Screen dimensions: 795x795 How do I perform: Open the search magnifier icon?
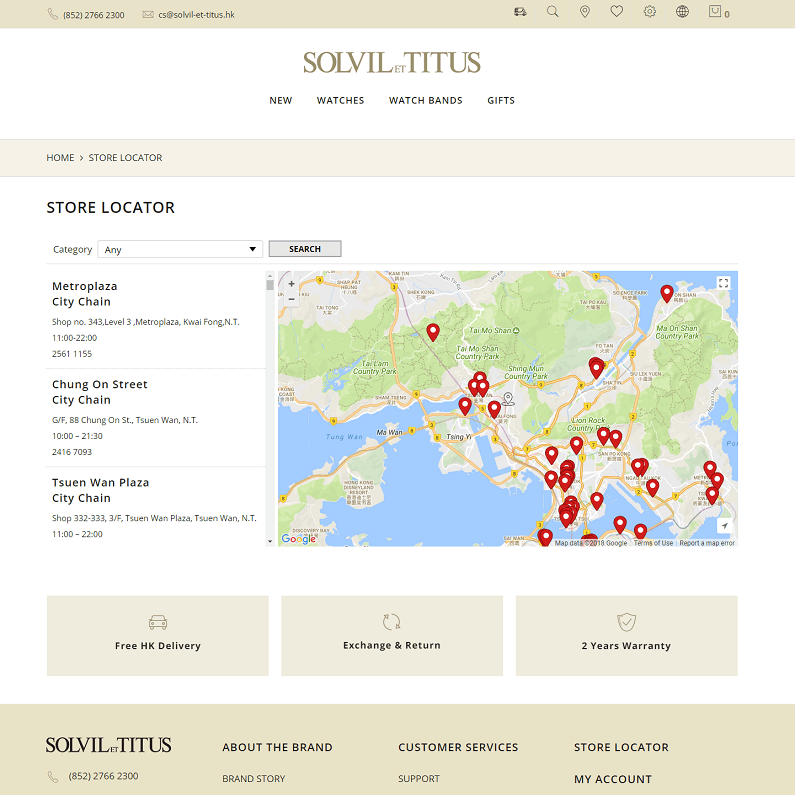[553, 12]
